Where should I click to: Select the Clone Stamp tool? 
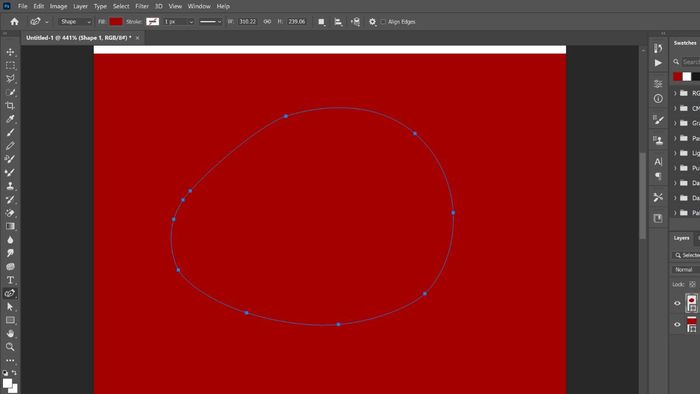click(x=10, y=186)
